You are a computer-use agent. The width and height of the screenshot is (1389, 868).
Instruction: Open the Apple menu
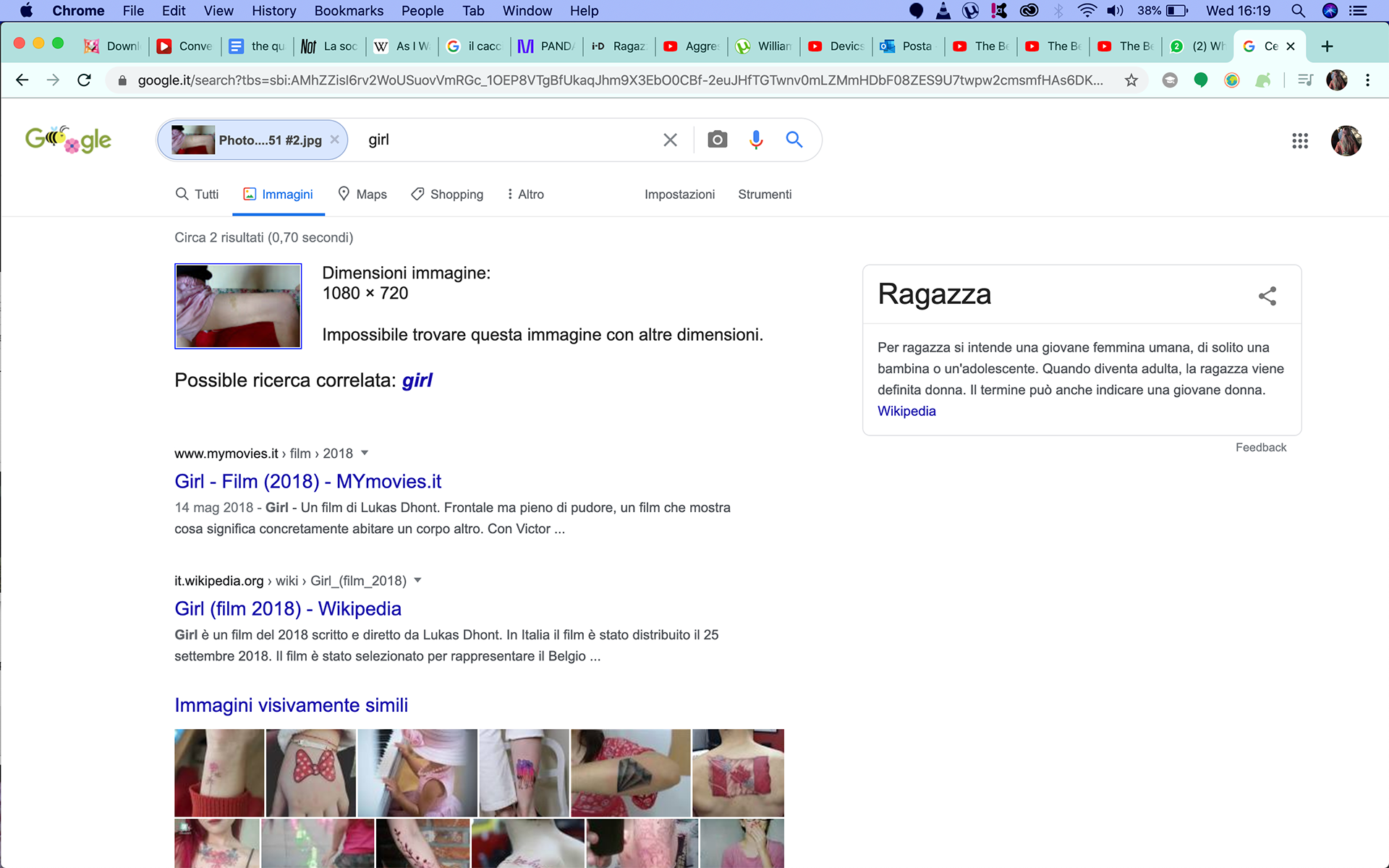(x=26, y=11)
